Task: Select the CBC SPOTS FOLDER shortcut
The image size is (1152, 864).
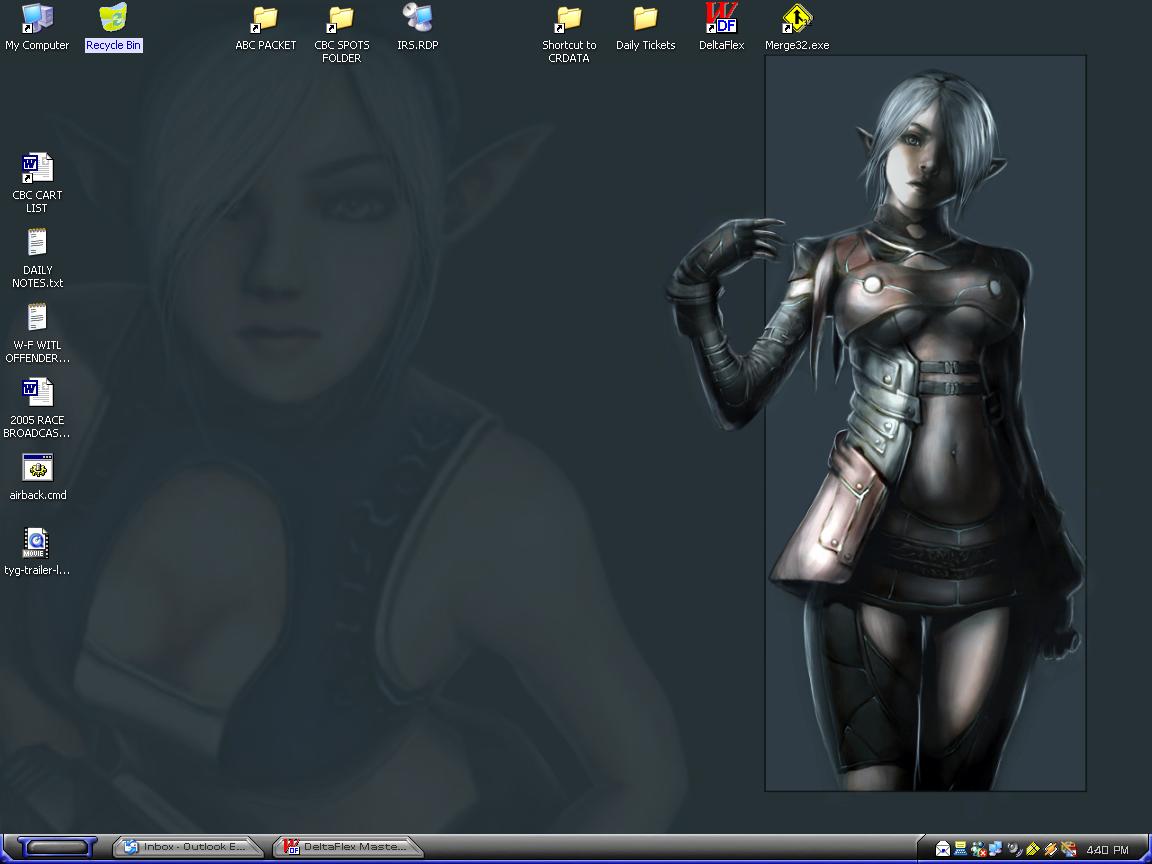Action: click(341, 19)
